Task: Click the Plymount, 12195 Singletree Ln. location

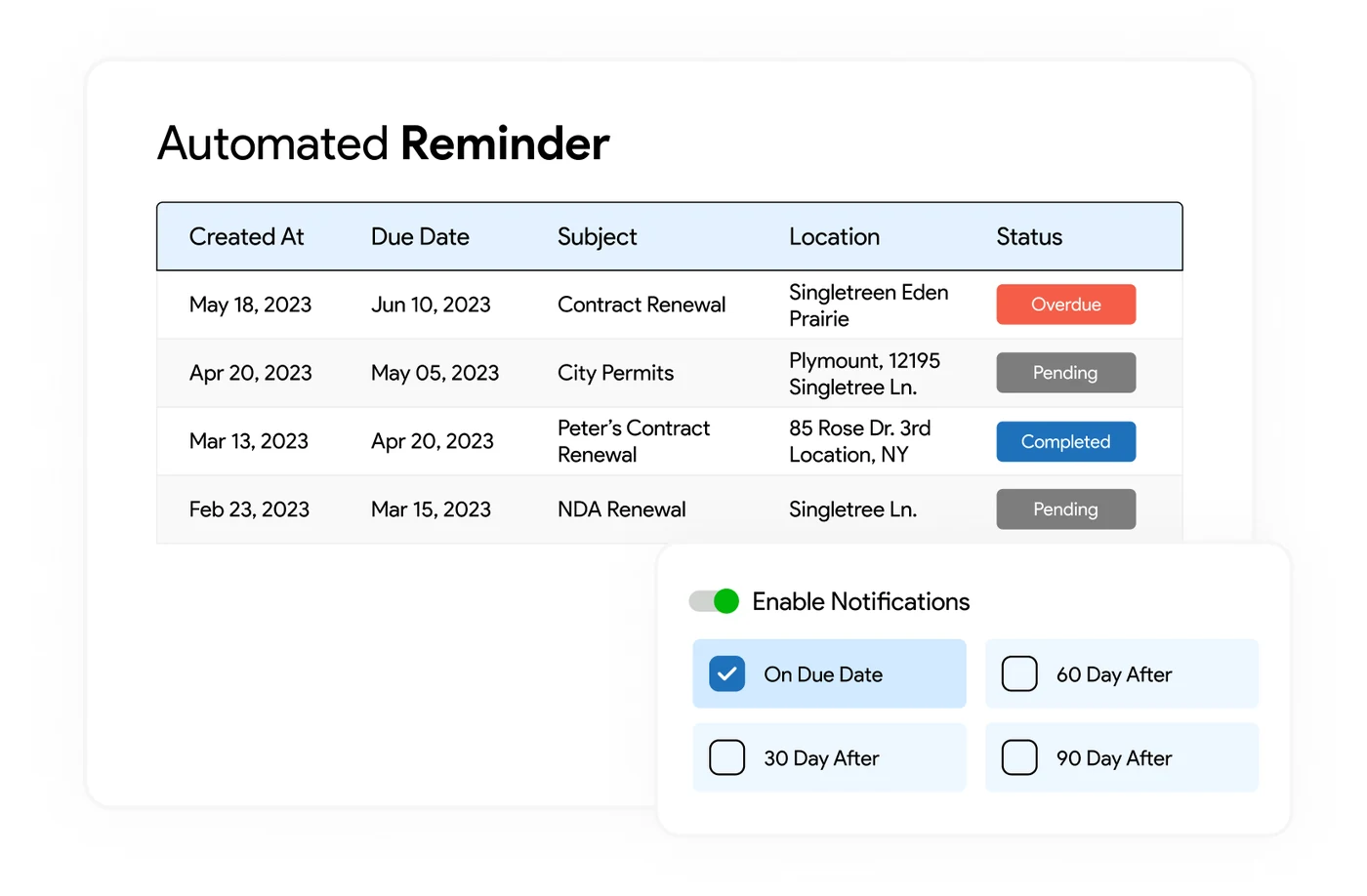Action: [864, 374]
